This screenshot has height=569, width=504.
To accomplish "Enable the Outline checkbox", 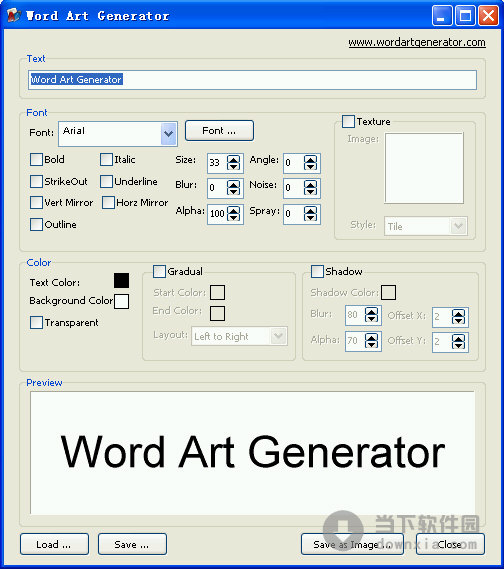I will coord(36,224).
